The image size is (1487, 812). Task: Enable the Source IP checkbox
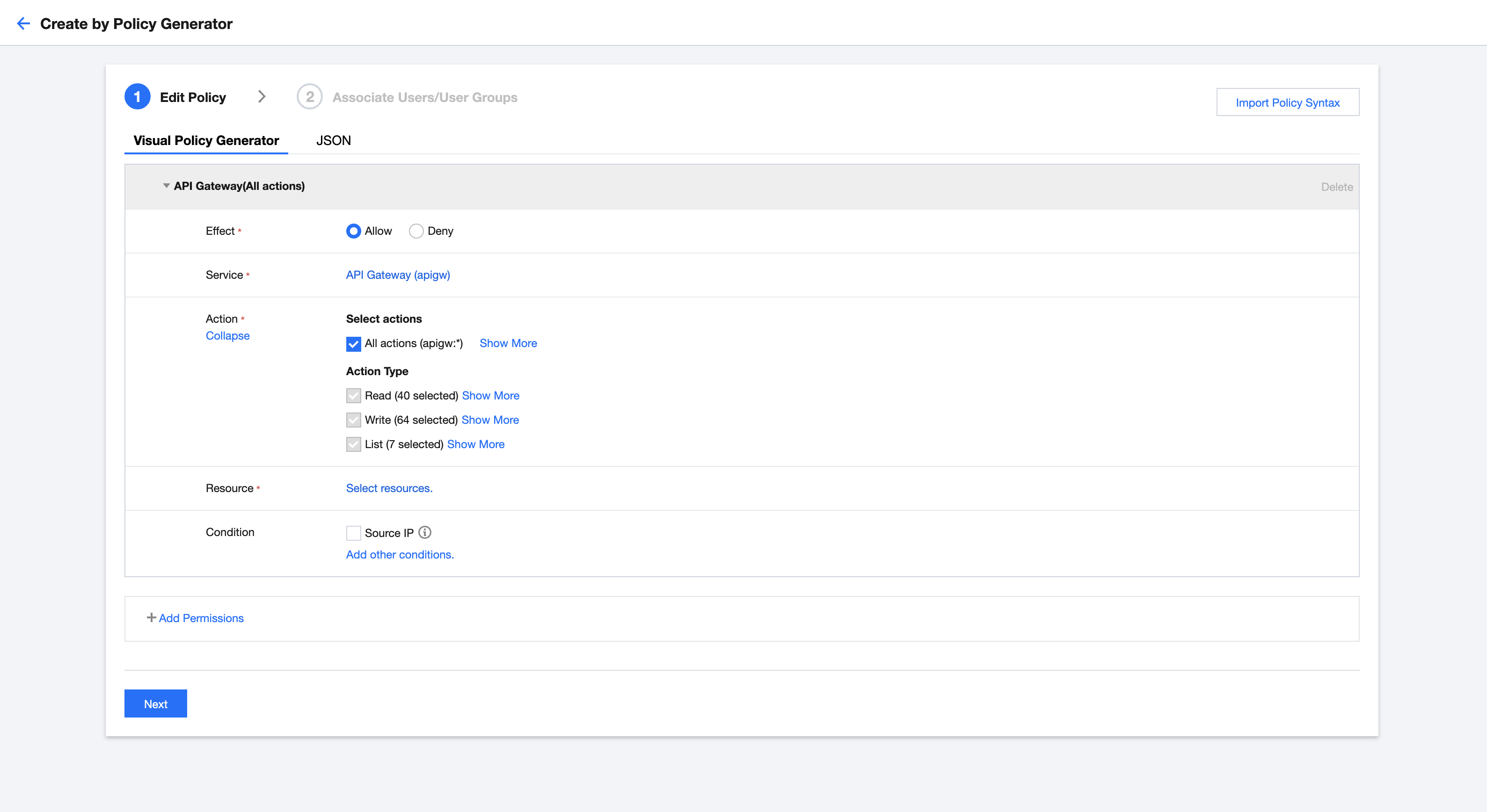pyautogui.click(x=353, y=533)
